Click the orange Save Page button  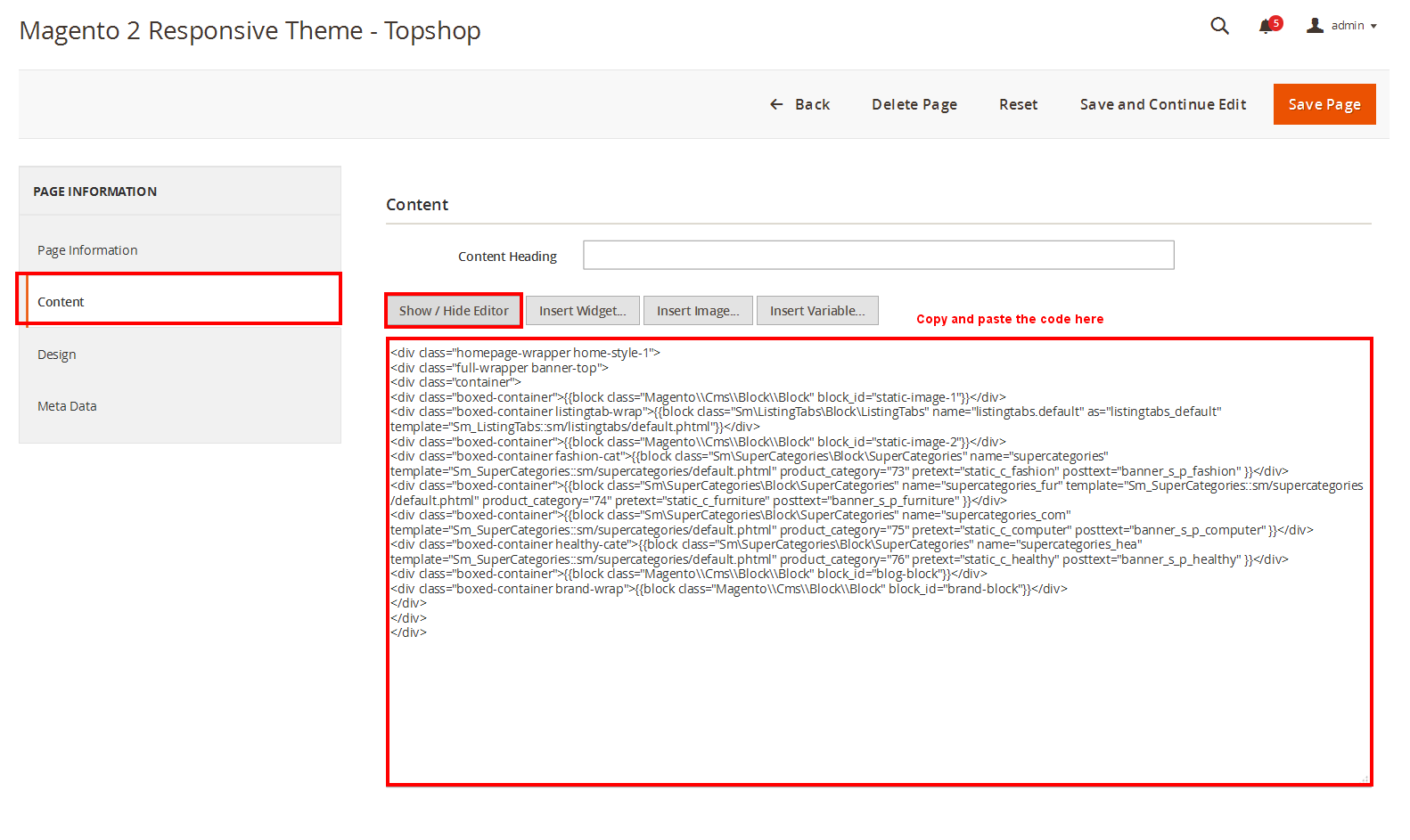point(1324,104)
